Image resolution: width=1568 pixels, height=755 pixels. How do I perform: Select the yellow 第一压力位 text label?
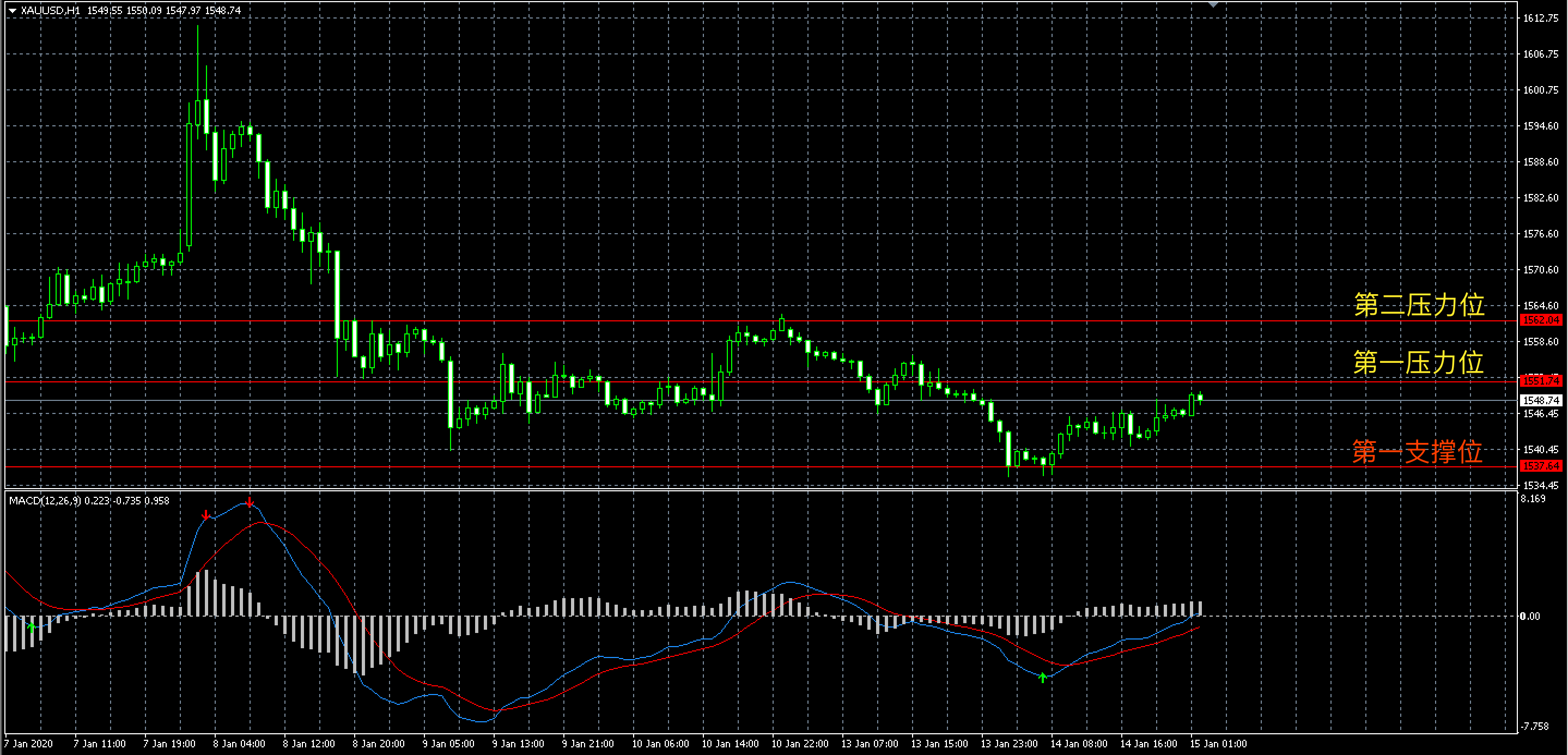click(1418, 363)
